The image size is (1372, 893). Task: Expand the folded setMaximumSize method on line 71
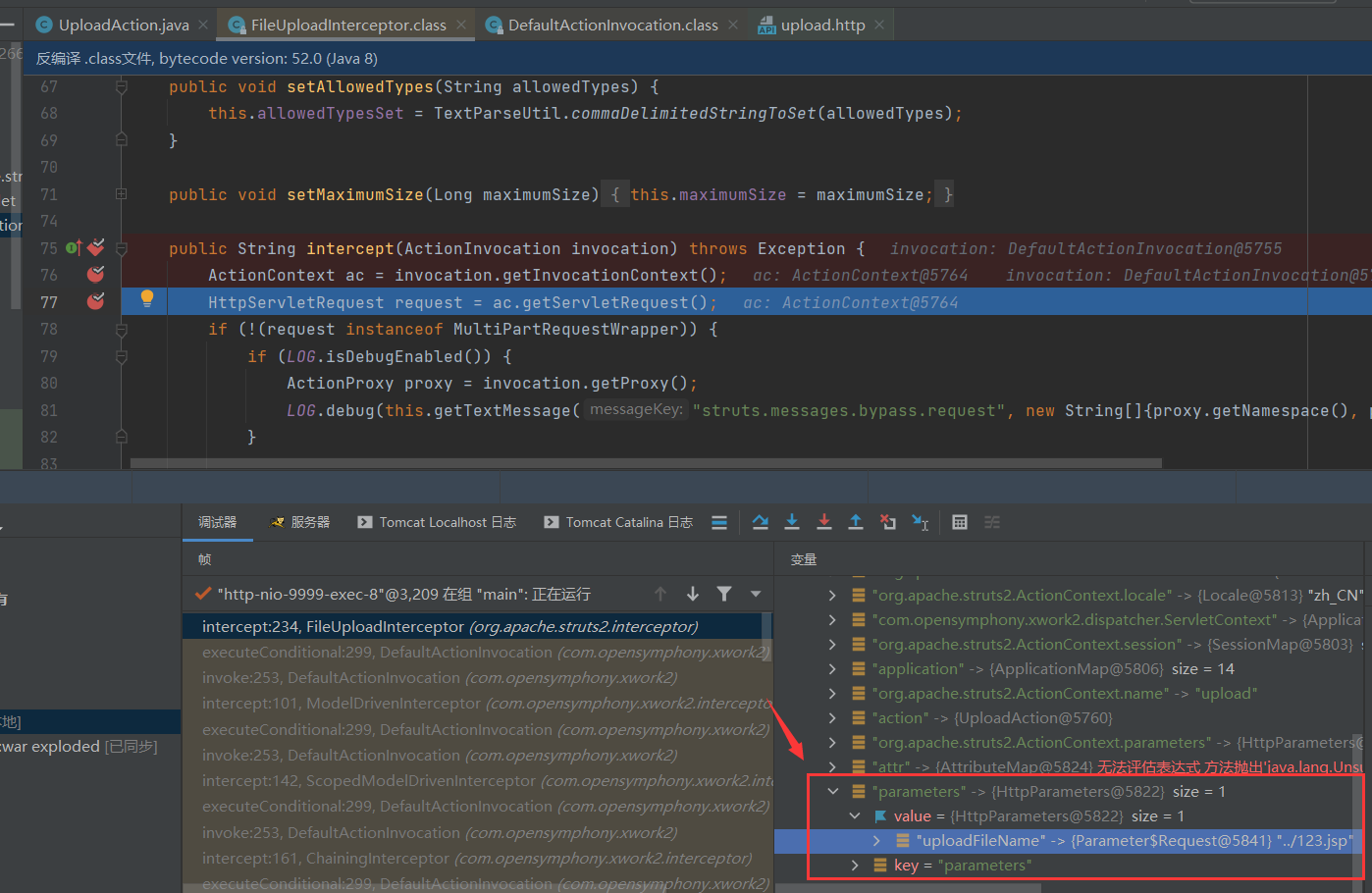click(122, 194)
